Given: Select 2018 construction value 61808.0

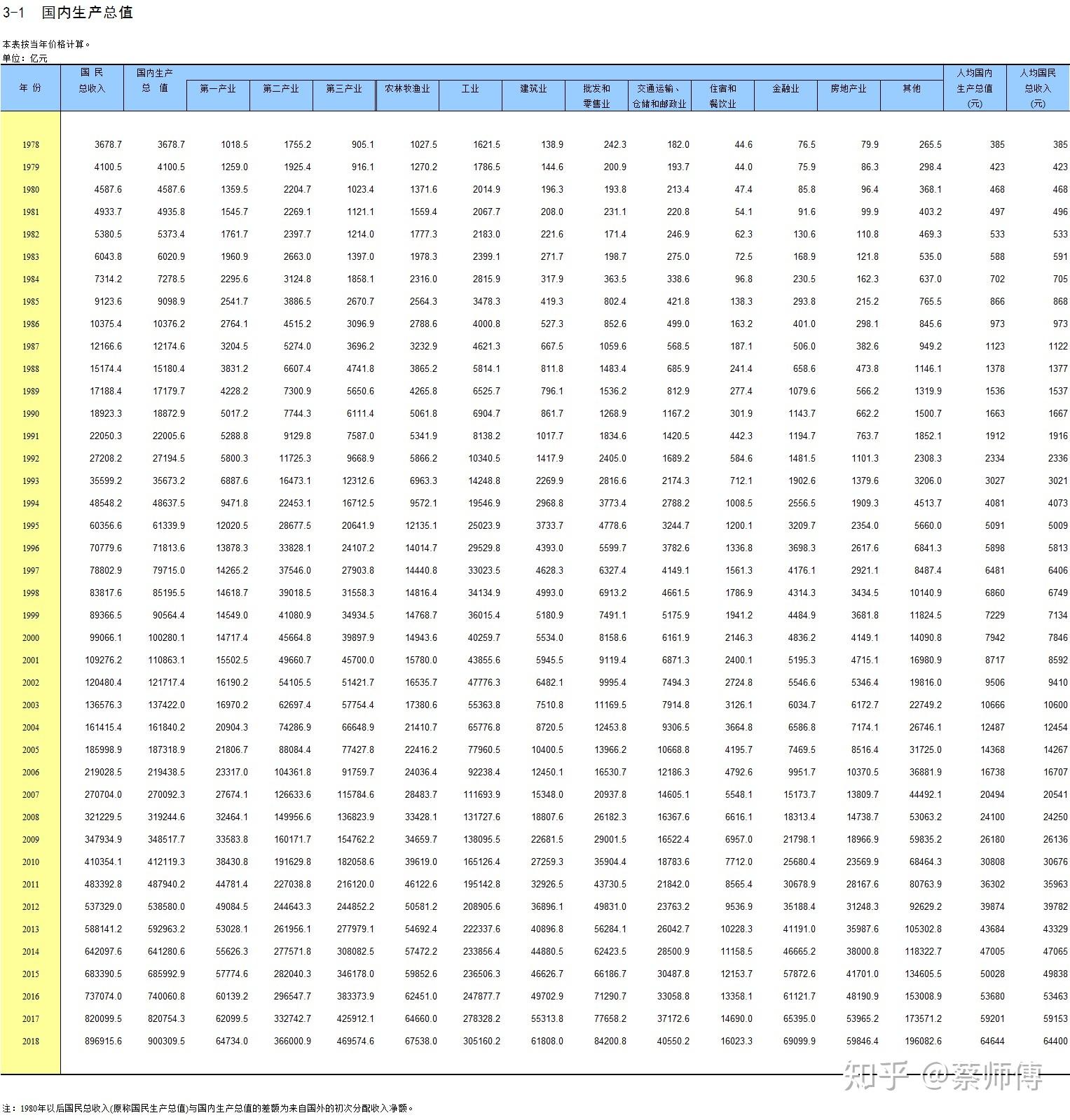Looking at the screenshot, I should click(x=547, y=1041).
